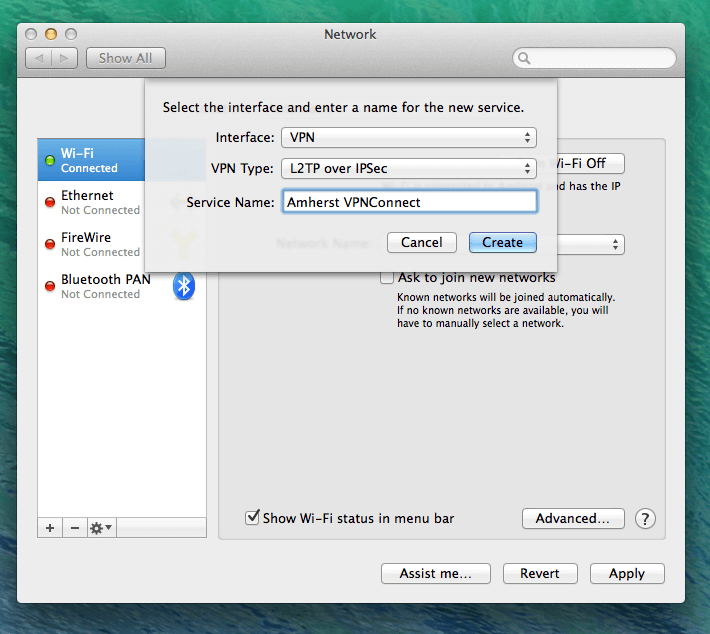The height and width of the screenshot is (634, 710).
Task: Click Cancel in the new service sheet
Action: (422, 242)
